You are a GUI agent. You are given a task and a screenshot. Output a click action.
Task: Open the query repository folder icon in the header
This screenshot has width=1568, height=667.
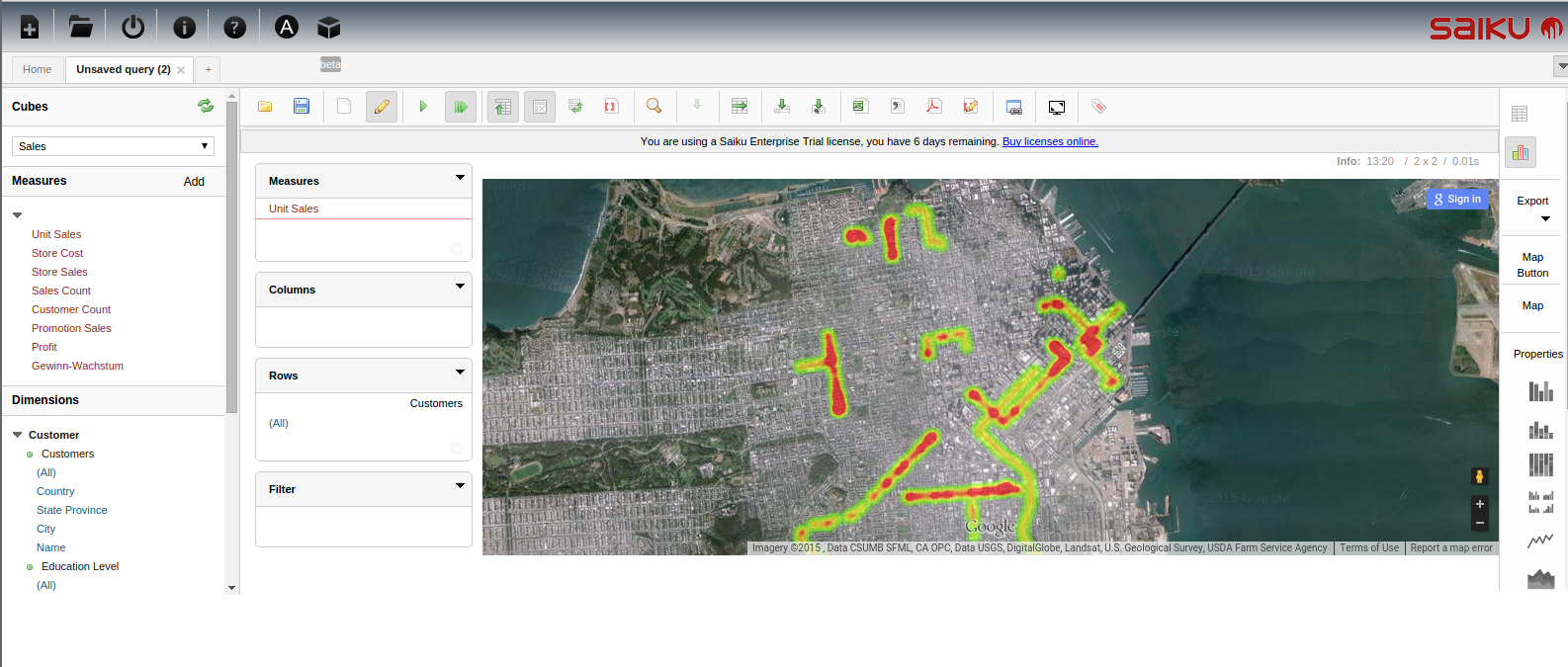tap(81, 28)
